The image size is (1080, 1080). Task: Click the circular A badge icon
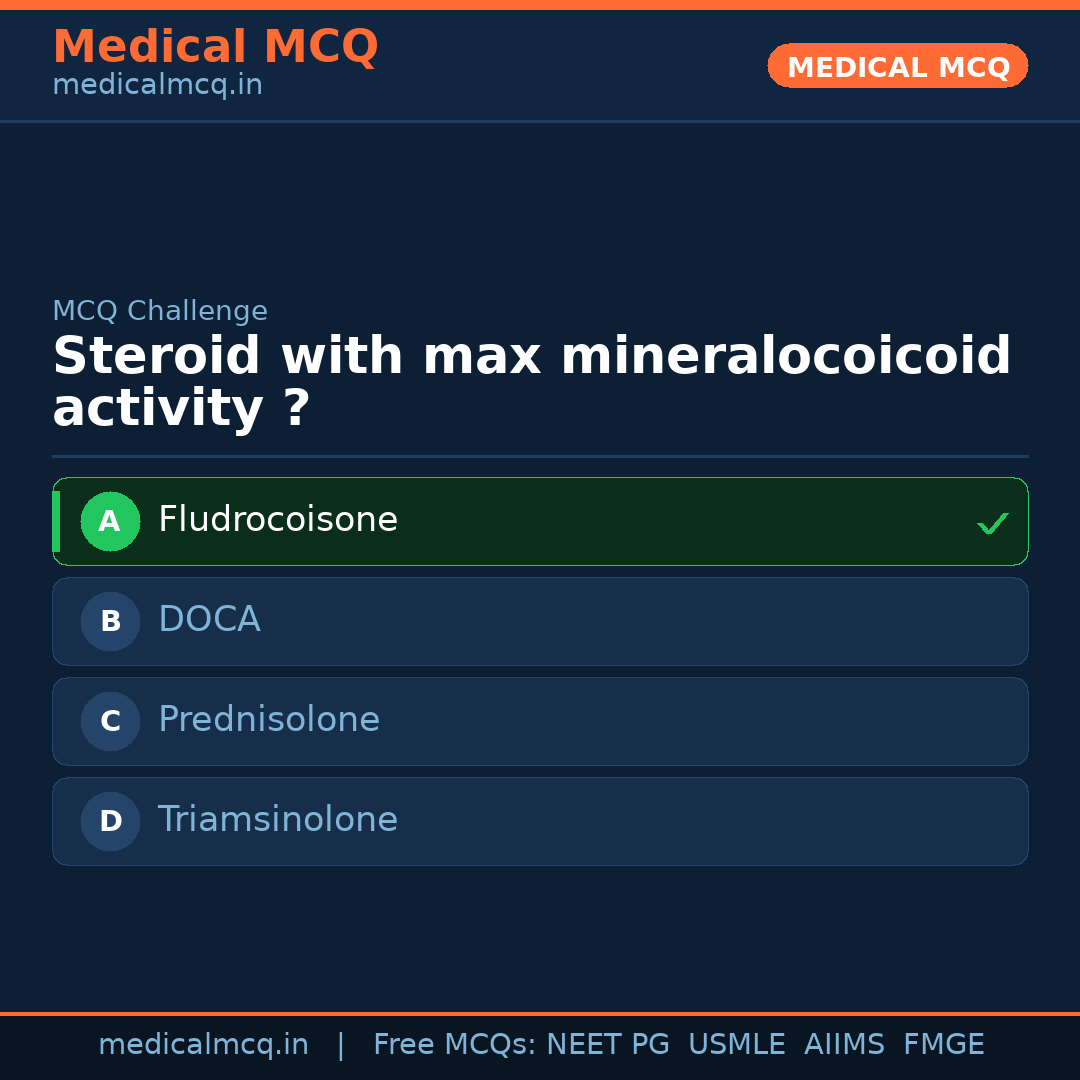coord(110,521)
